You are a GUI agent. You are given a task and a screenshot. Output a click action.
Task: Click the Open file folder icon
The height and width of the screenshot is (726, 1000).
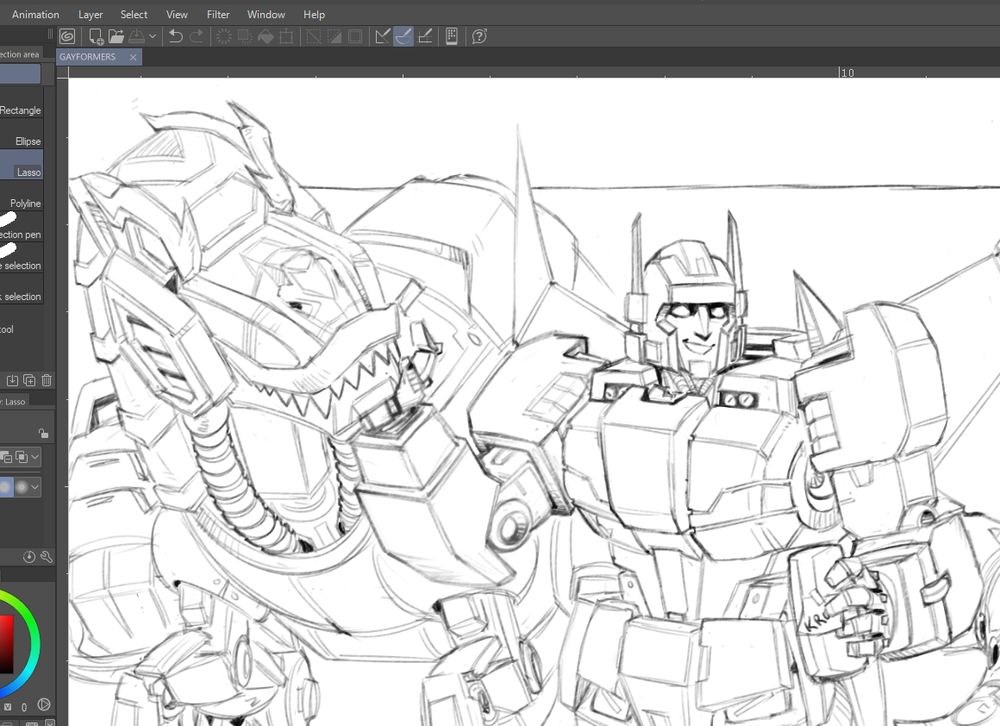click(x=116, y=37)
